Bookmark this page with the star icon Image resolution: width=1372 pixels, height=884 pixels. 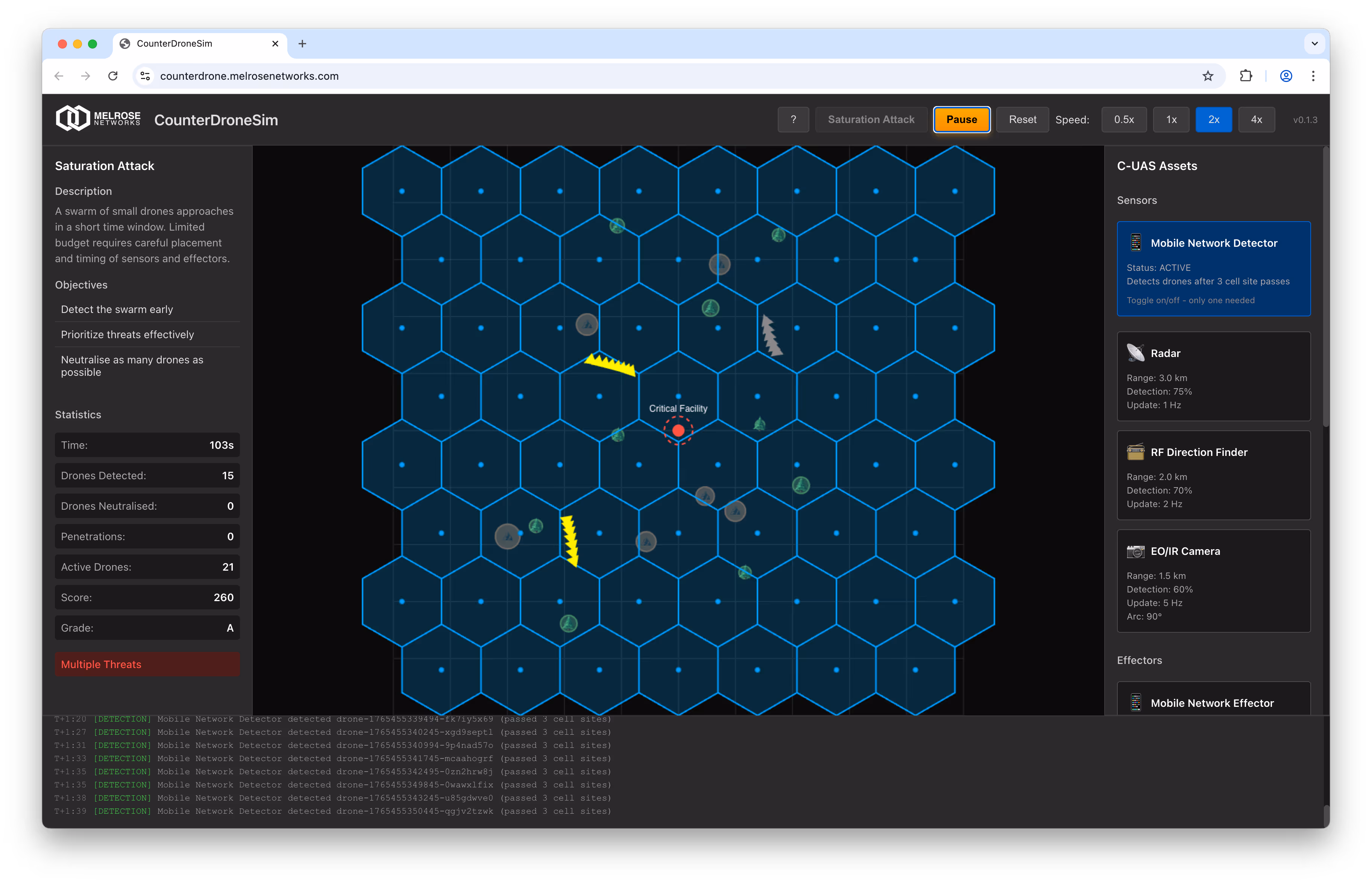click(x=1207, y=76)
